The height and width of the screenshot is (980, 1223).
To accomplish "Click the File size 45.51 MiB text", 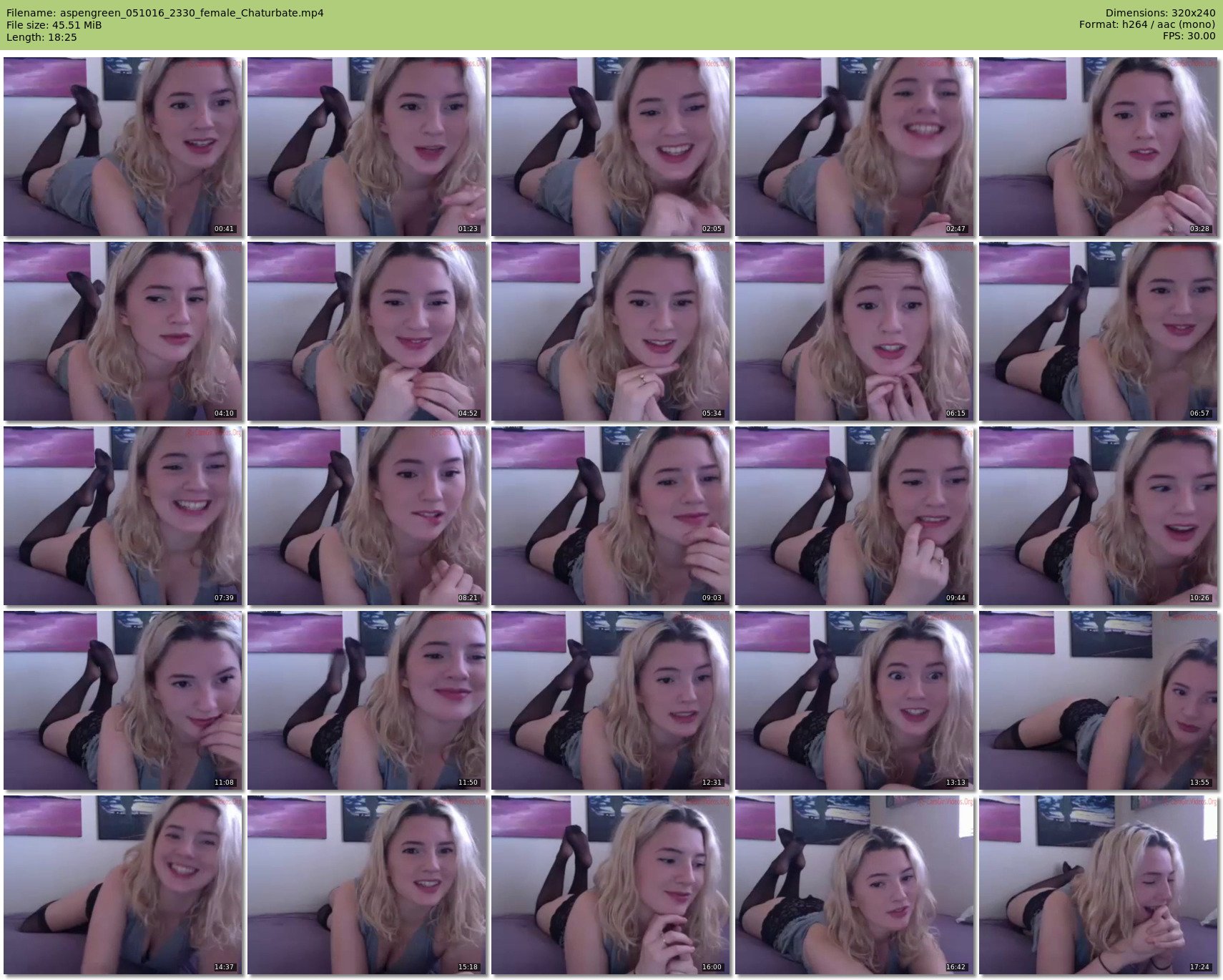I will point(54,25).
